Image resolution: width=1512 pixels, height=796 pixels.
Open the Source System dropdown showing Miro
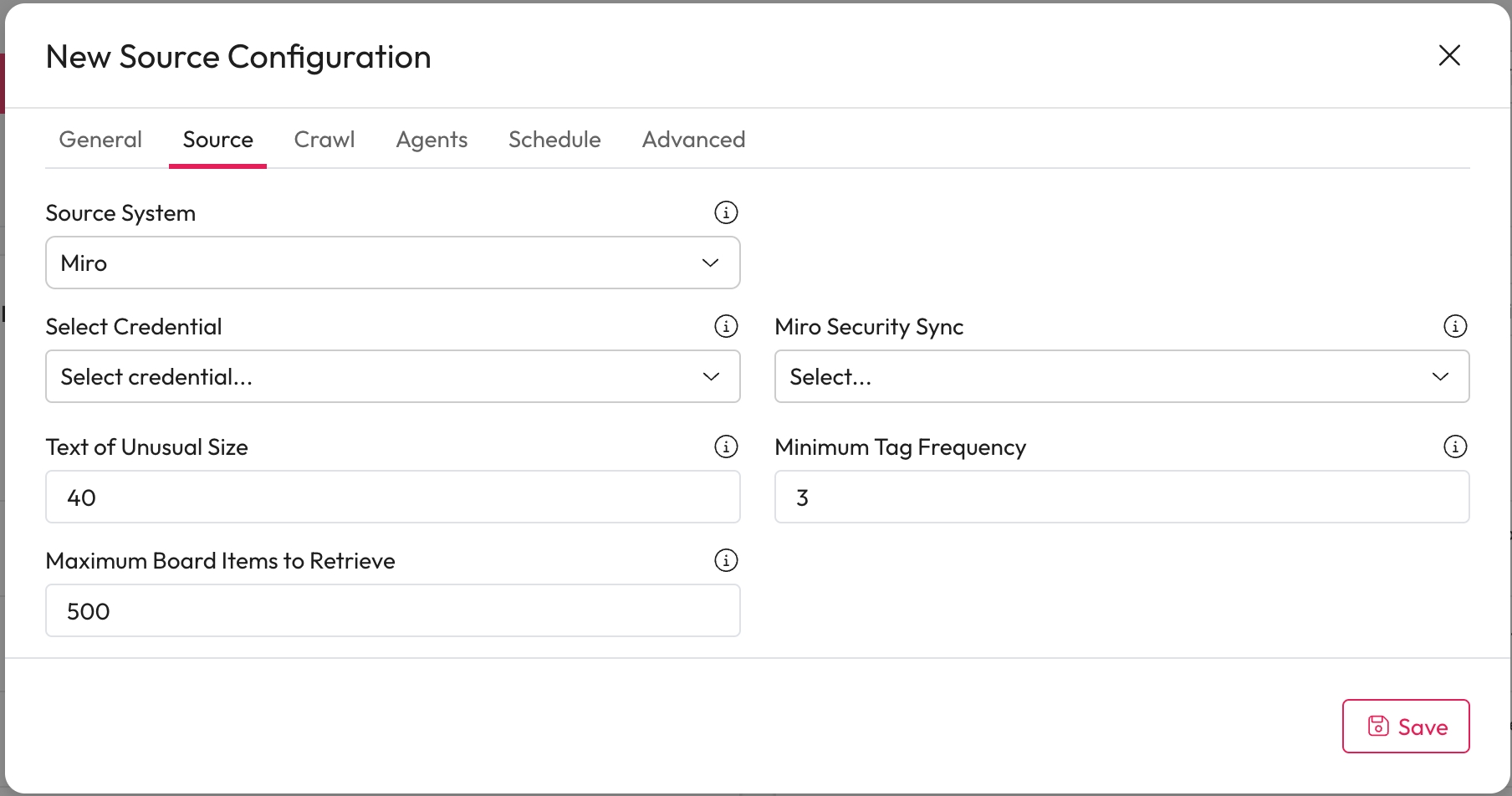(x=392, y=263)
